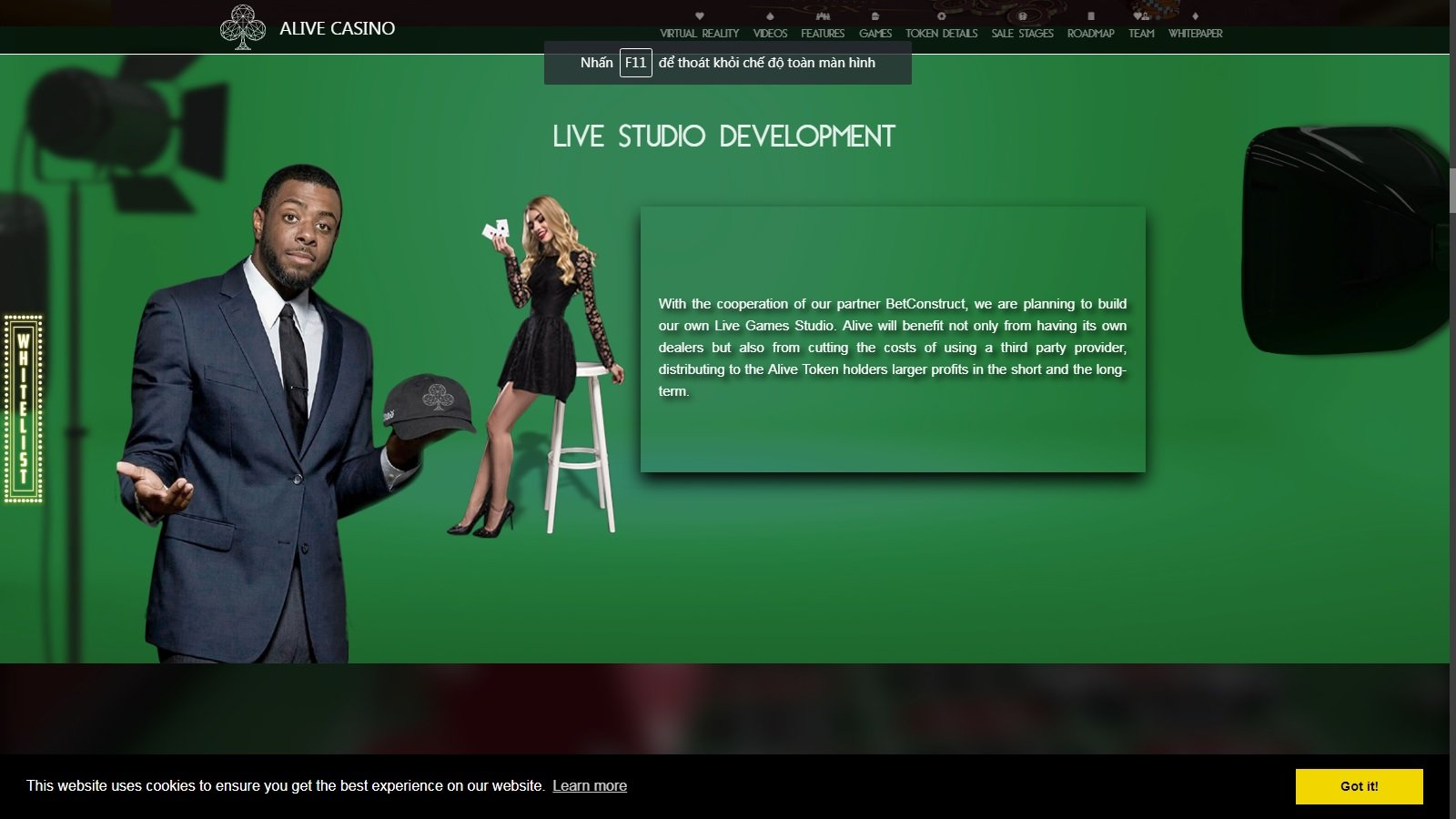Click the chip icon above Token Details
This screenshot has height=819, width=1456.
(942, 16)
